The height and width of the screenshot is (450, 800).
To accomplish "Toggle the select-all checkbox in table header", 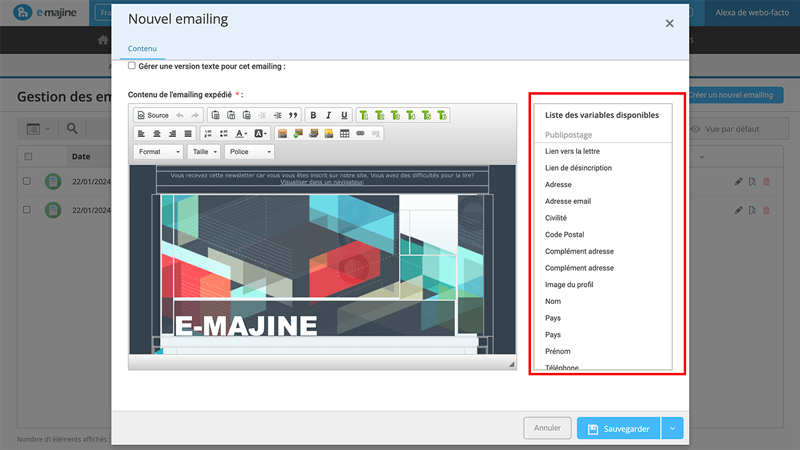I will pyautogui.click(x=29, y=157).
